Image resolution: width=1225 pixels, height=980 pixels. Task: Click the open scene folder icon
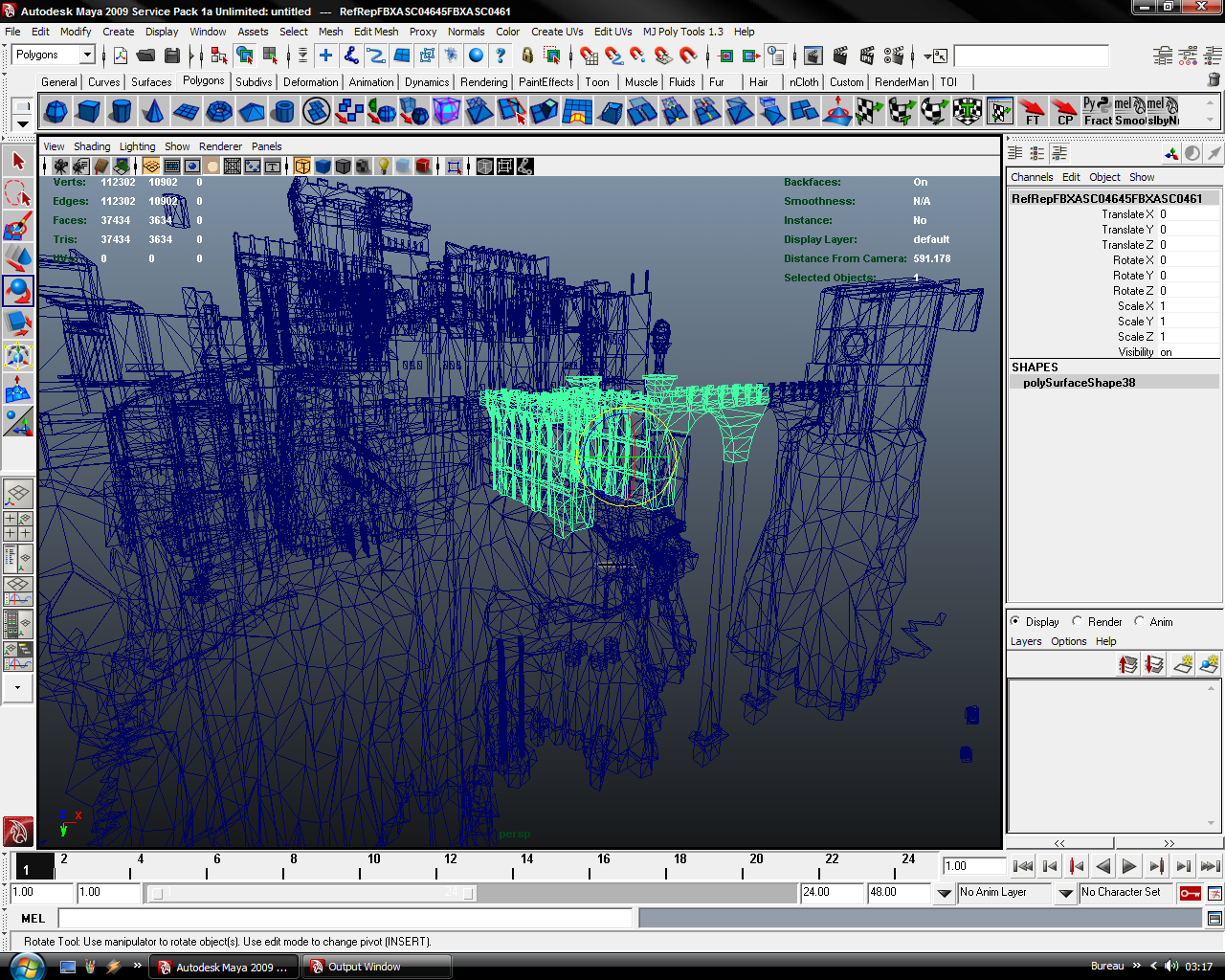(145, 56)
